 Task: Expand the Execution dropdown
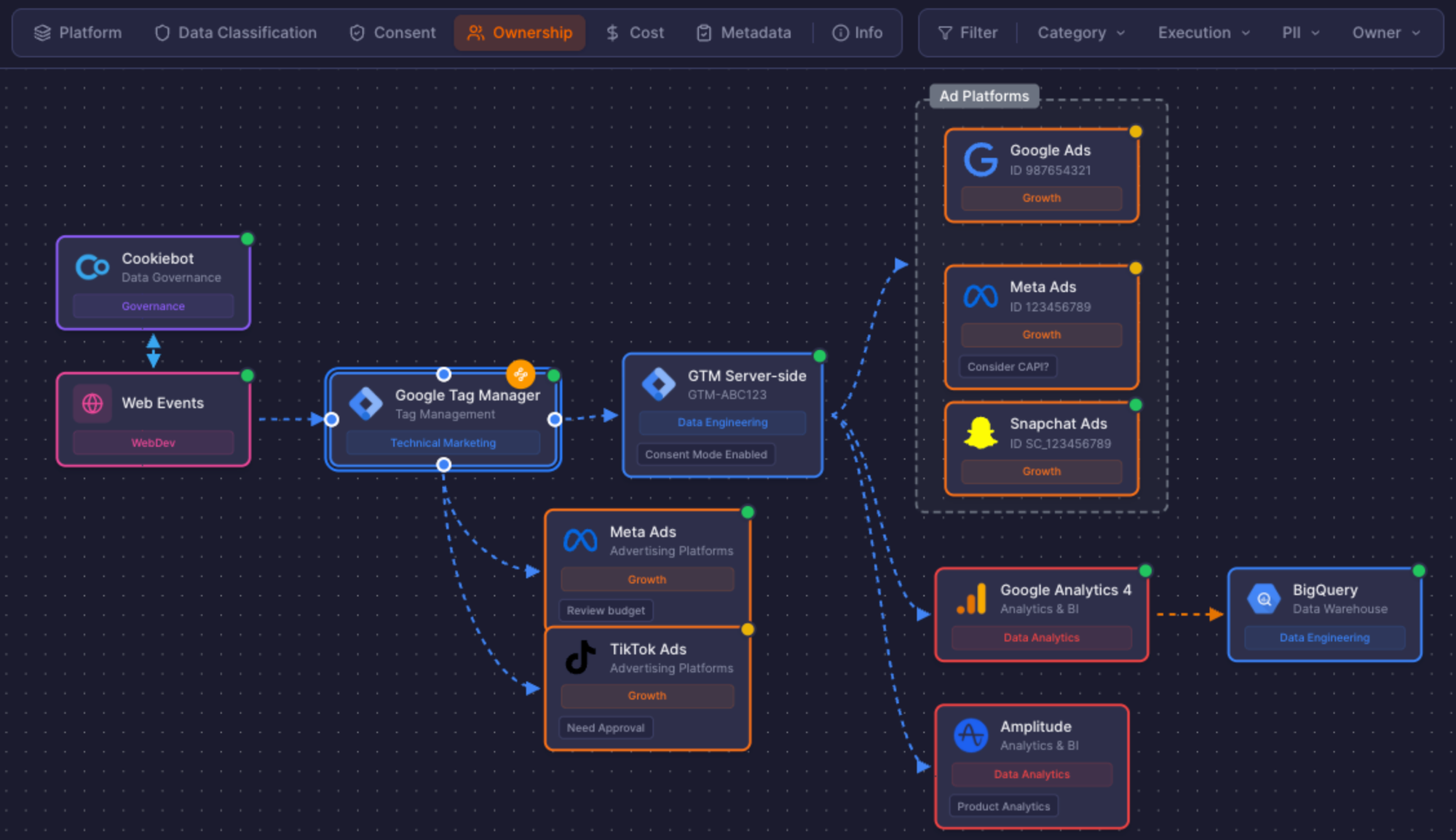click(x=1203, y=33)
